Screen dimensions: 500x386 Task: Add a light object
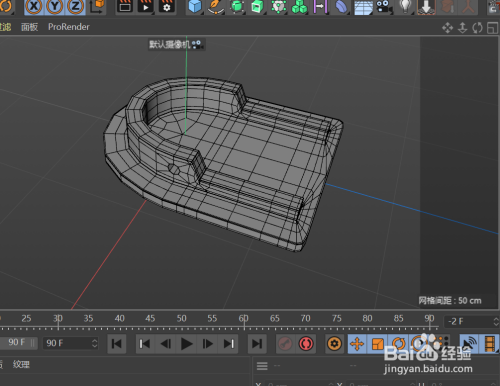tap(405, 6)
